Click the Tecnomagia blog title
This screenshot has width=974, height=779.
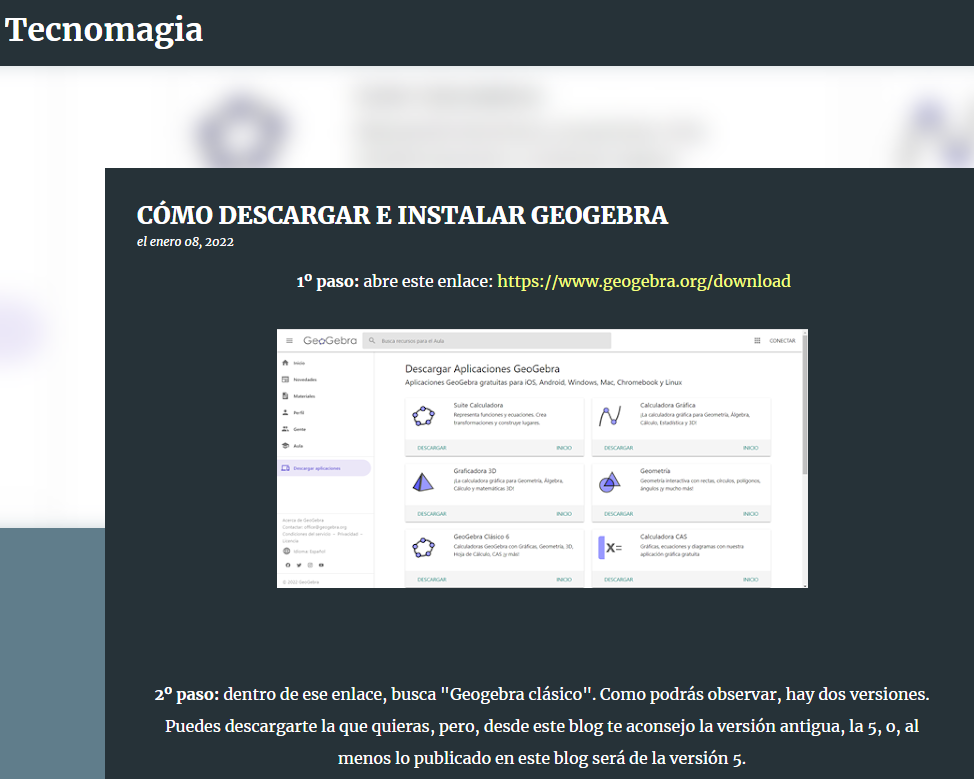click(x=104, y=30)
